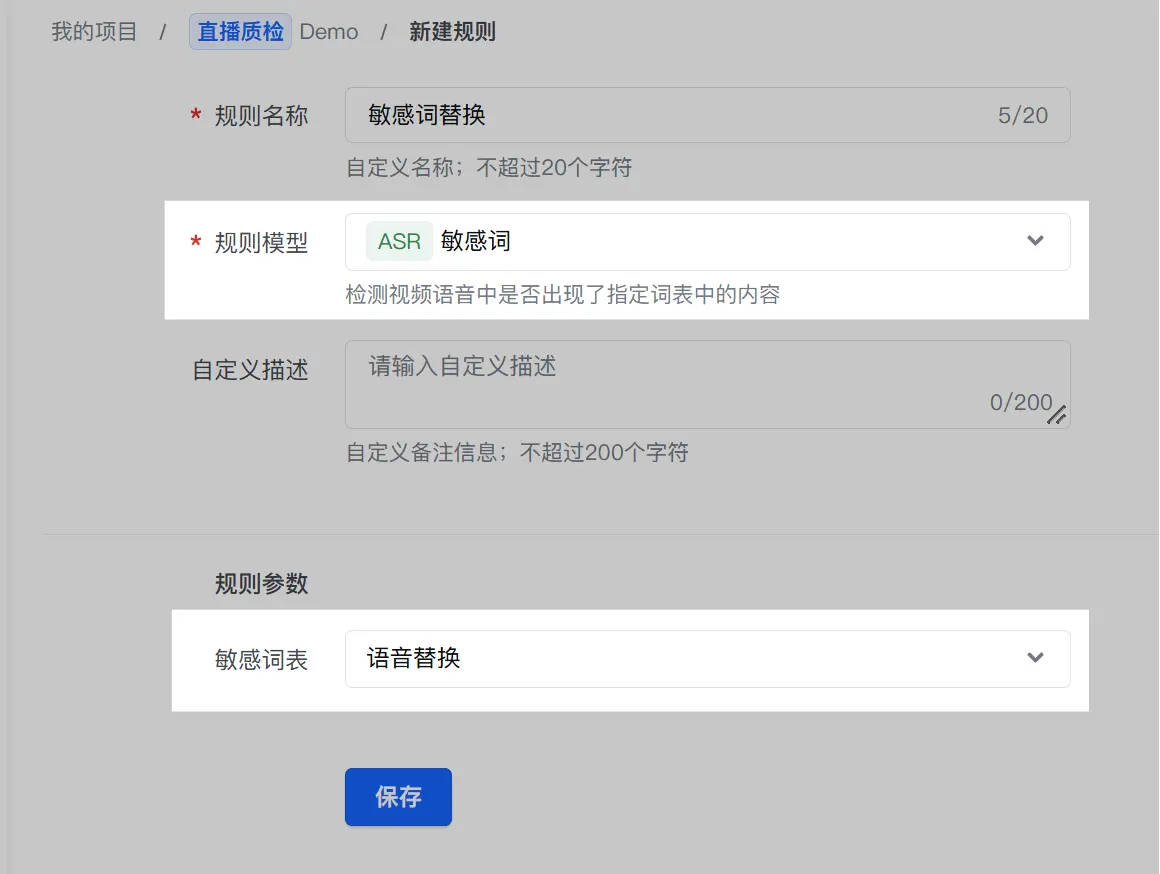The height and width of the screenshot is (874, 1160).
Task: Open the 直播质检 breadcrumb tag
Action: [240, 32]
